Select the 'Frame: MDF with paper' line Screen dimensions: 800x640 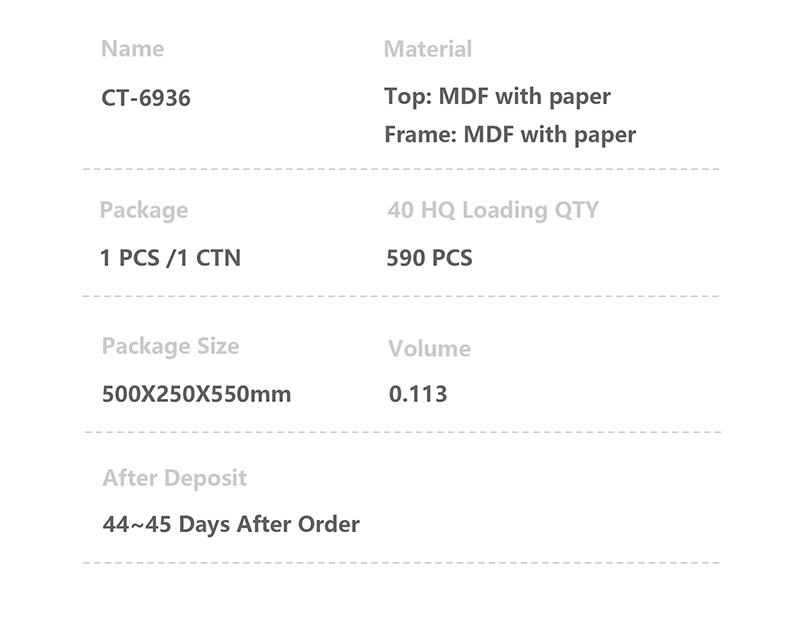tap(510, 135)
